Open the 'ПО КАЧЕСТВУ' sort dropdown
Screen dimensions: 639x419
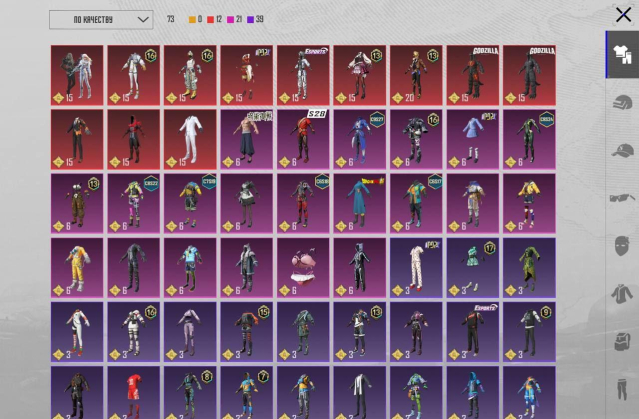pos(101,20)
